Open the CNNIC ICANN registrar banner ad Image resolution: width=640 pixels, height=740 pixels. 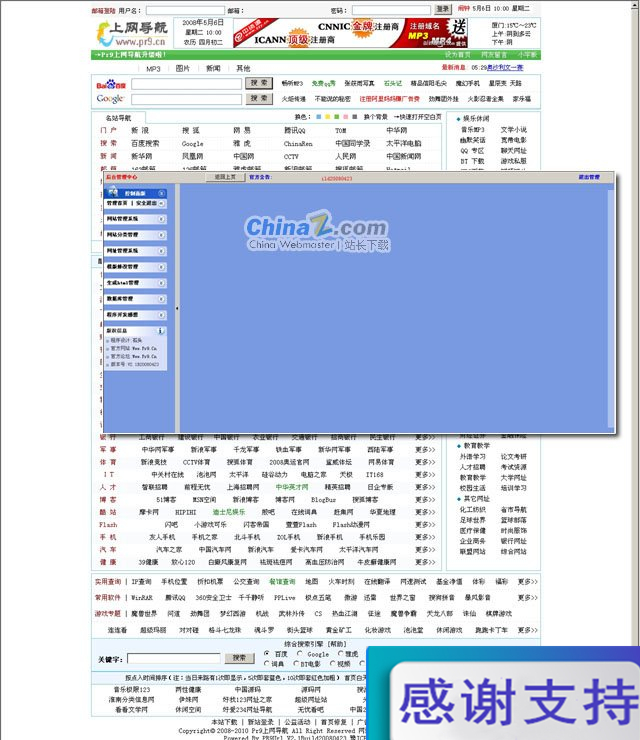click(x=350, y=33)
